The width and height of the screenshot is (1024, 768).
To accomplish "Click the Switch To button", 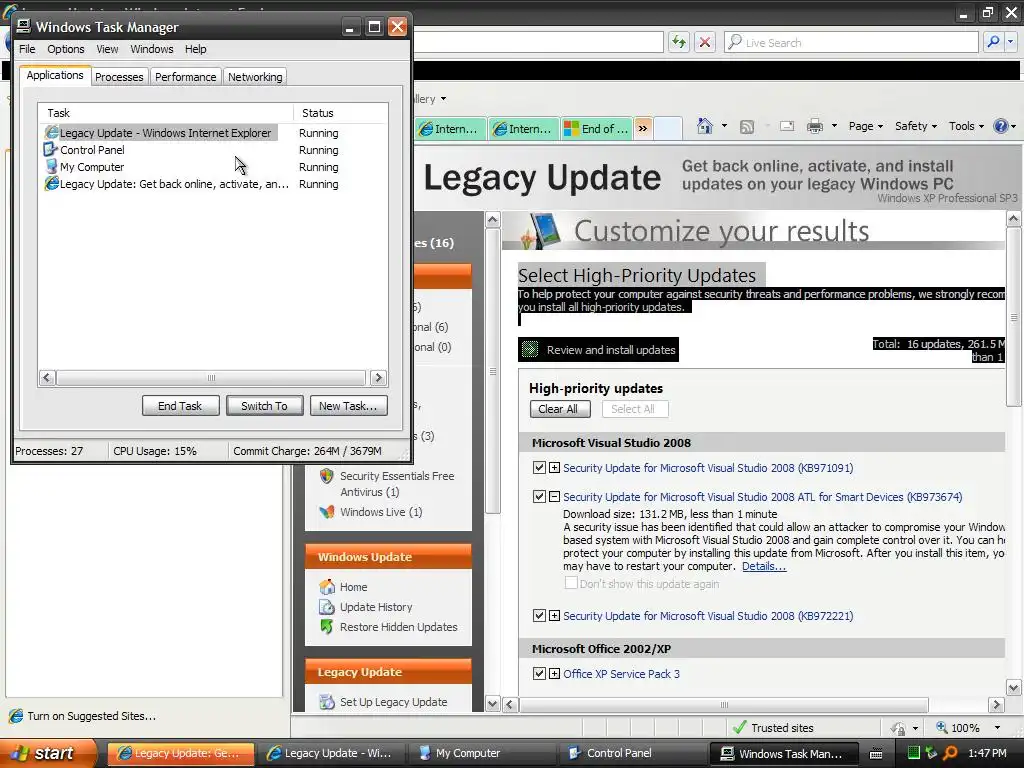I will [264, 406].
